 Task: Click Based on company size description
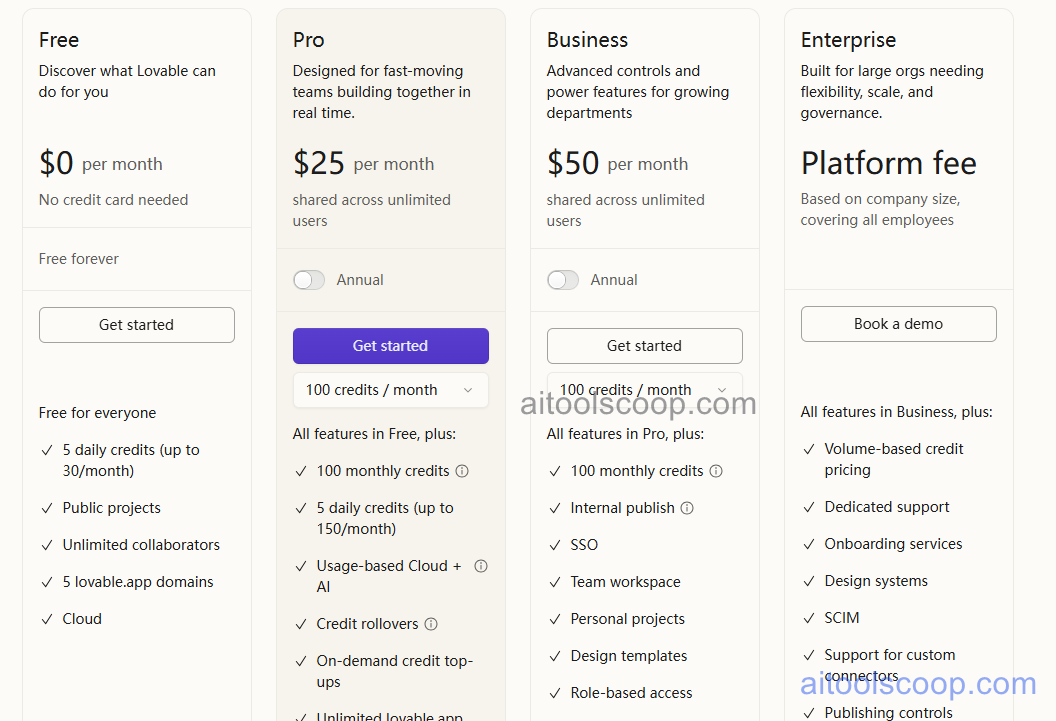point(880,209)
